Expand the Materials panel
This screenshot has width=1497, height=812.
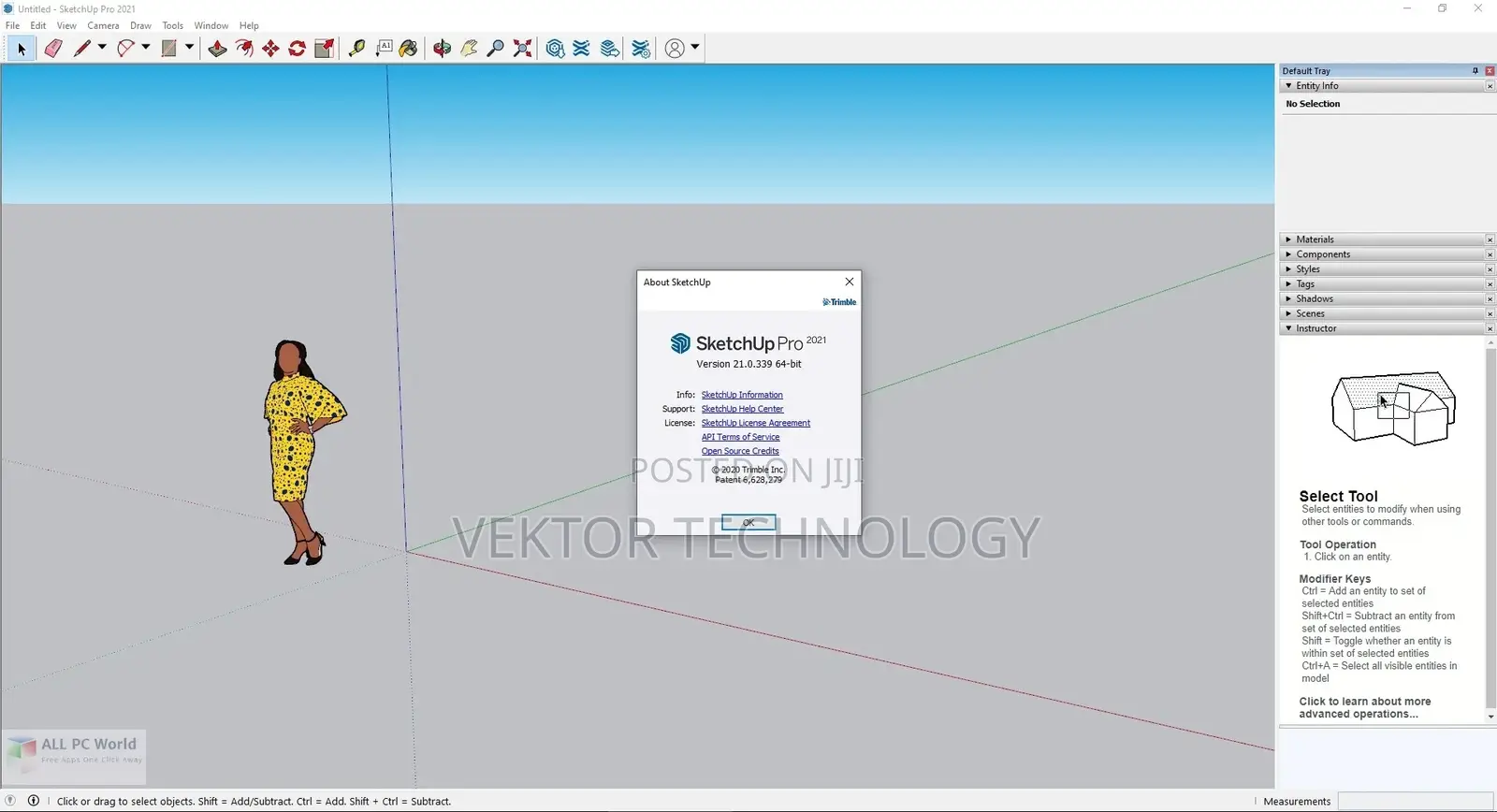pos(1288,239)
